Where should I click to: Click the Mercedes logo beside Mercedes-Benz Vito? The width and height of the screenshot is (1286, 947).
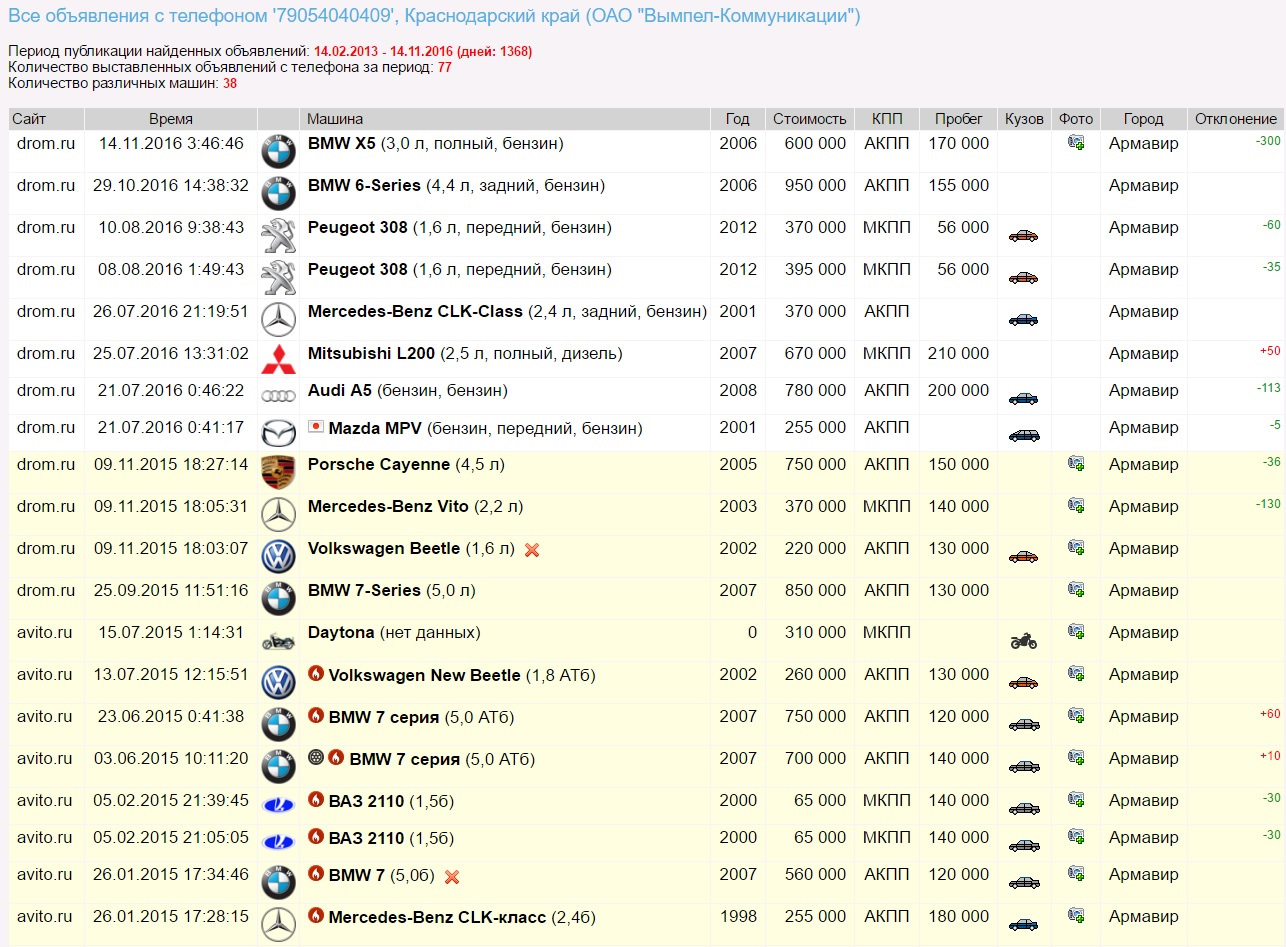pyautogui.click(x=278, y=514)
